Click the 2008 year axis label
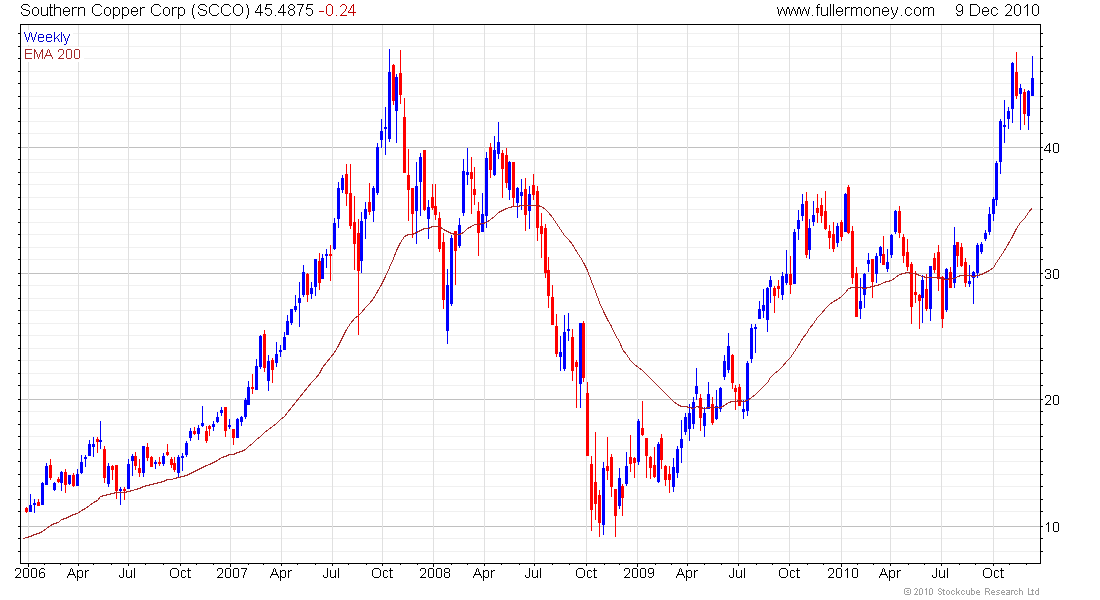Screen dimensions: 1100x600 (435, 573)
